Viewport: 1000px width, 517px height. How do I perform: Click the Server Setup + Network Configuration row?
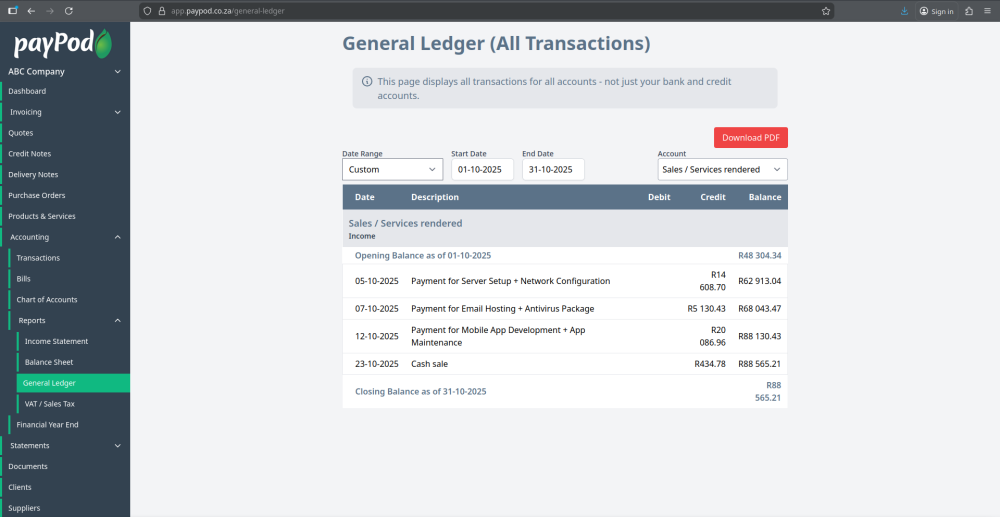coord(565,281)
